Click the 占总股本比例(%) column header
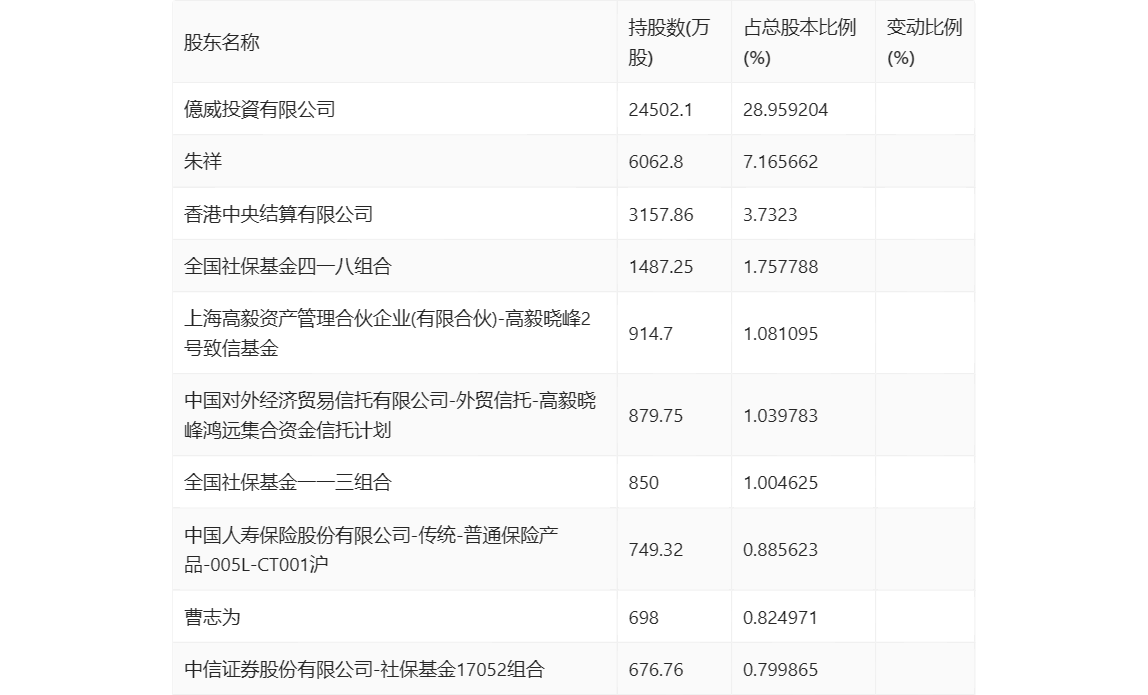Screen dimensions: 1148x695 click(x=800, y=42)
